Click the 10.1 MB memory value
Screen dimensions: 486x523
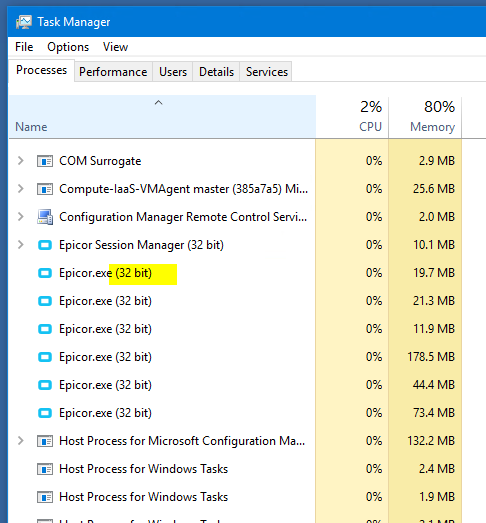pos(434,245)
